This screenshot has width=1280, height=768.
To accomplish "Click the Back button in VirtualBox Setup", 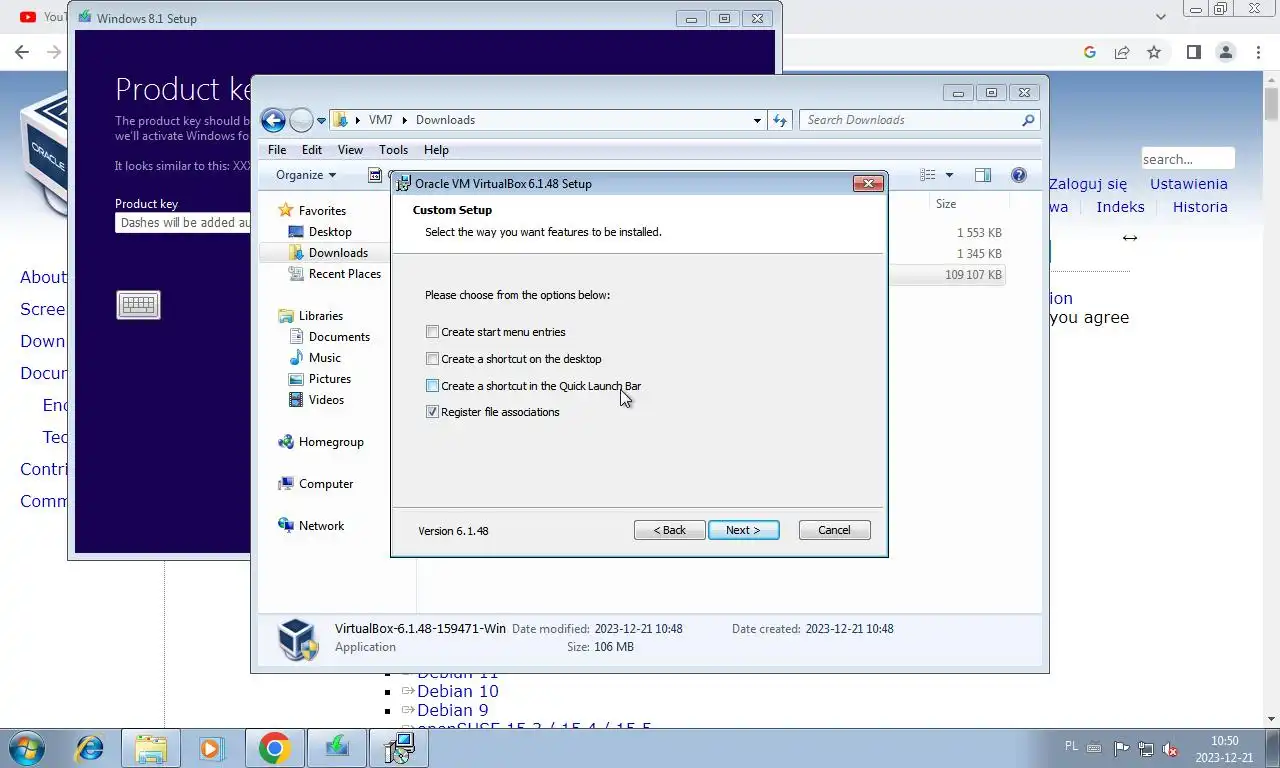I will 670,530.
